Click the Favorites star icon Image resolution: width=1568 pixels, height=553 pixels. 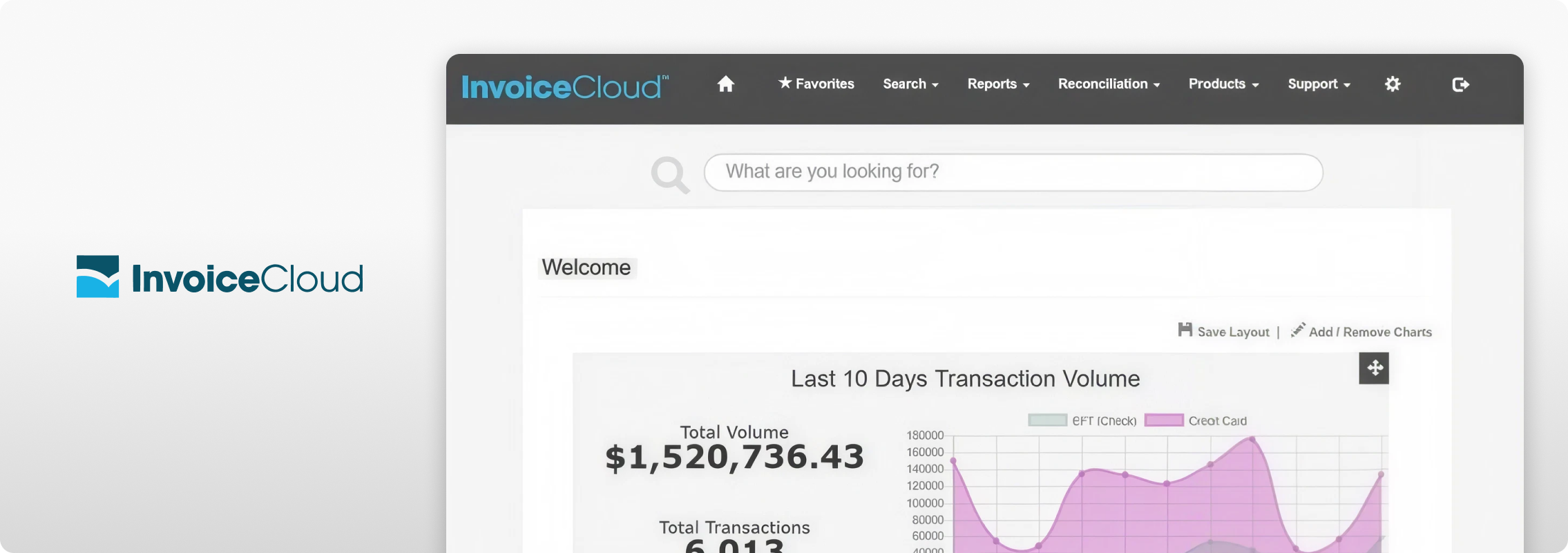tap(785, 83)
